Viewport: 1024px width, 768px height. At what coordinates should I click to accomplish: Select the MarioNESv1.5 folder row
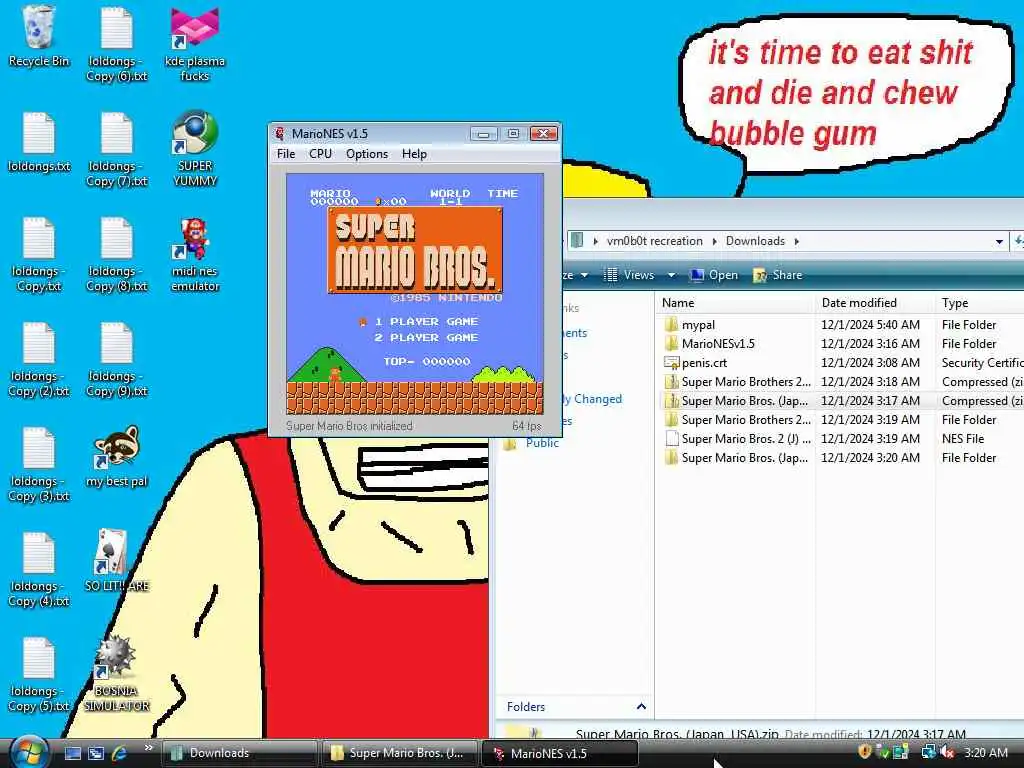(x=842, y=344)
